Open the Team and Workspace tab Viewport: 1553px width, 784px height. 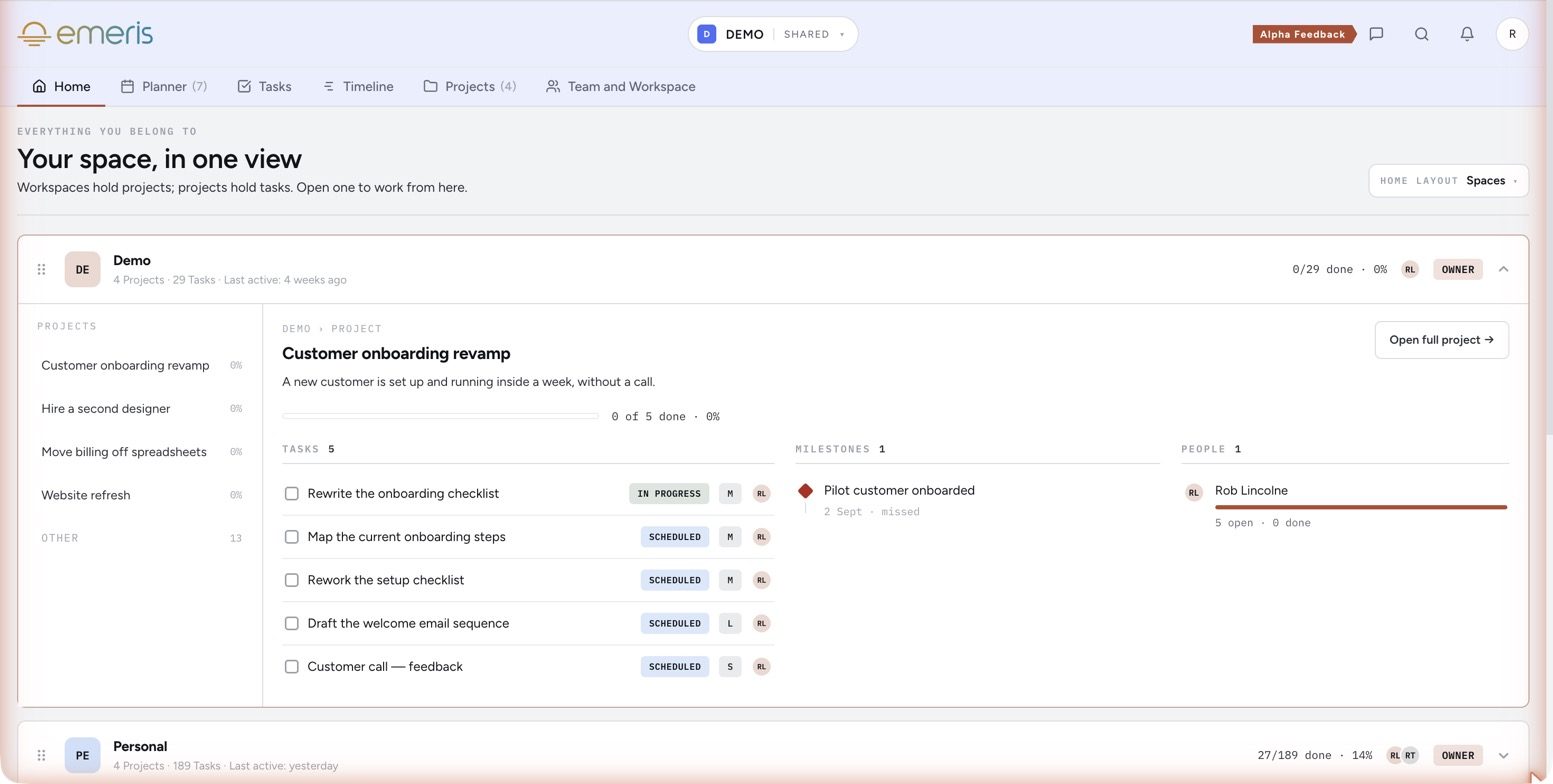coord(621,86)
